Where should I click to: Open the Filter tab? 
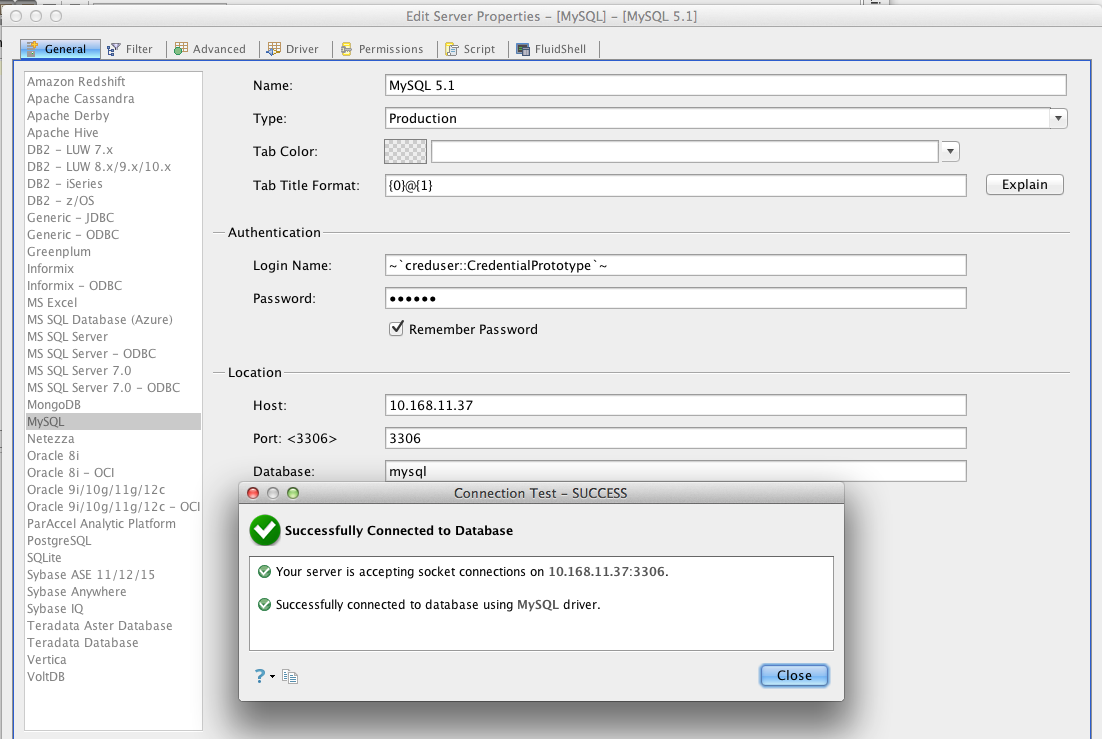(130, 49)
